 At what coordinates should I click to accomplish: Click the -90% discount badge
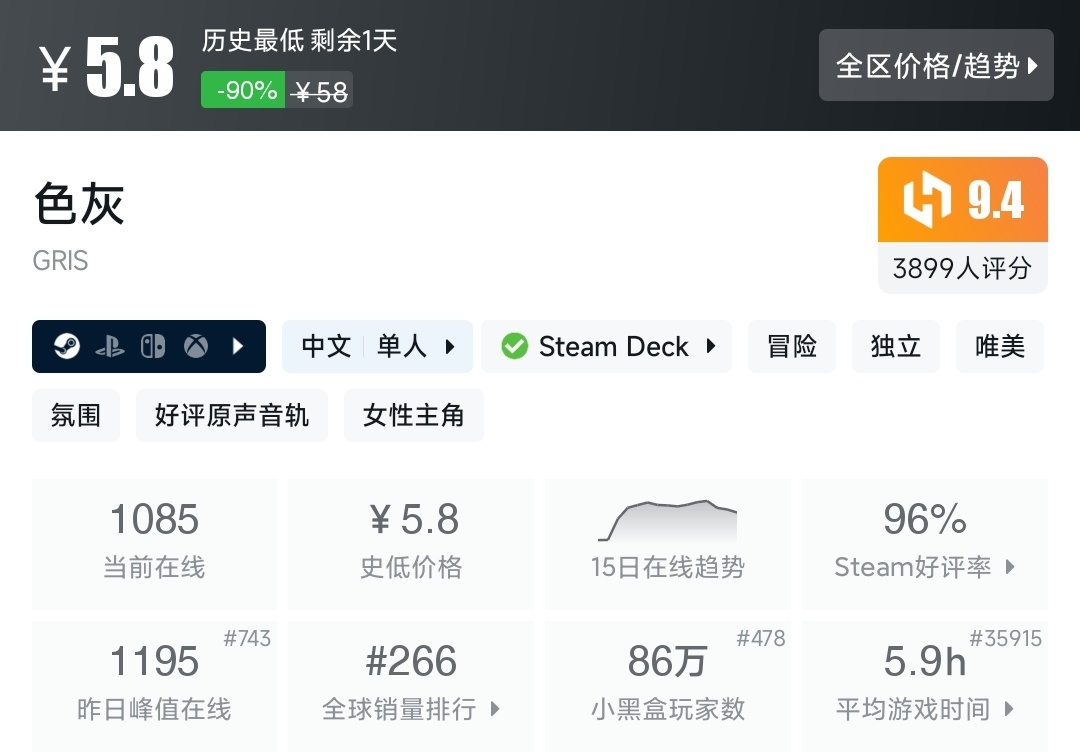[x=243, y=91]
